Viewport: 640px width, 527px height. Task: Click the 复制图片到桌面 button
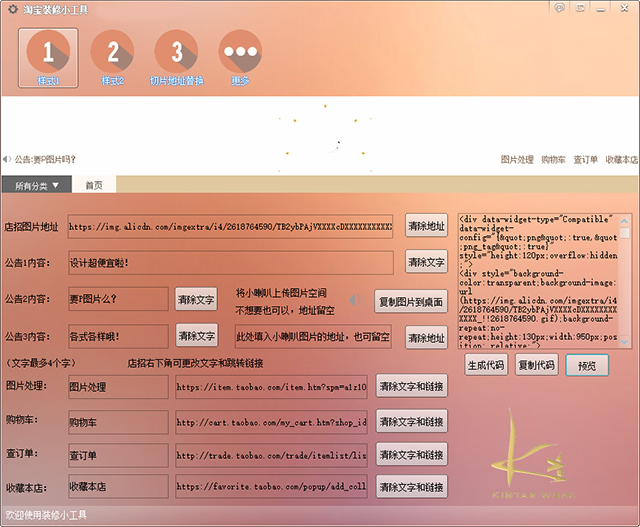(411, 302)
